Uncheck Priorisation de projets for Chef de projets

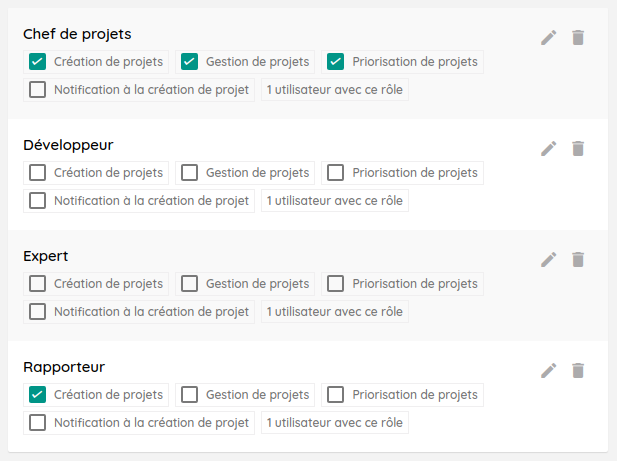[x=336, y=62]
